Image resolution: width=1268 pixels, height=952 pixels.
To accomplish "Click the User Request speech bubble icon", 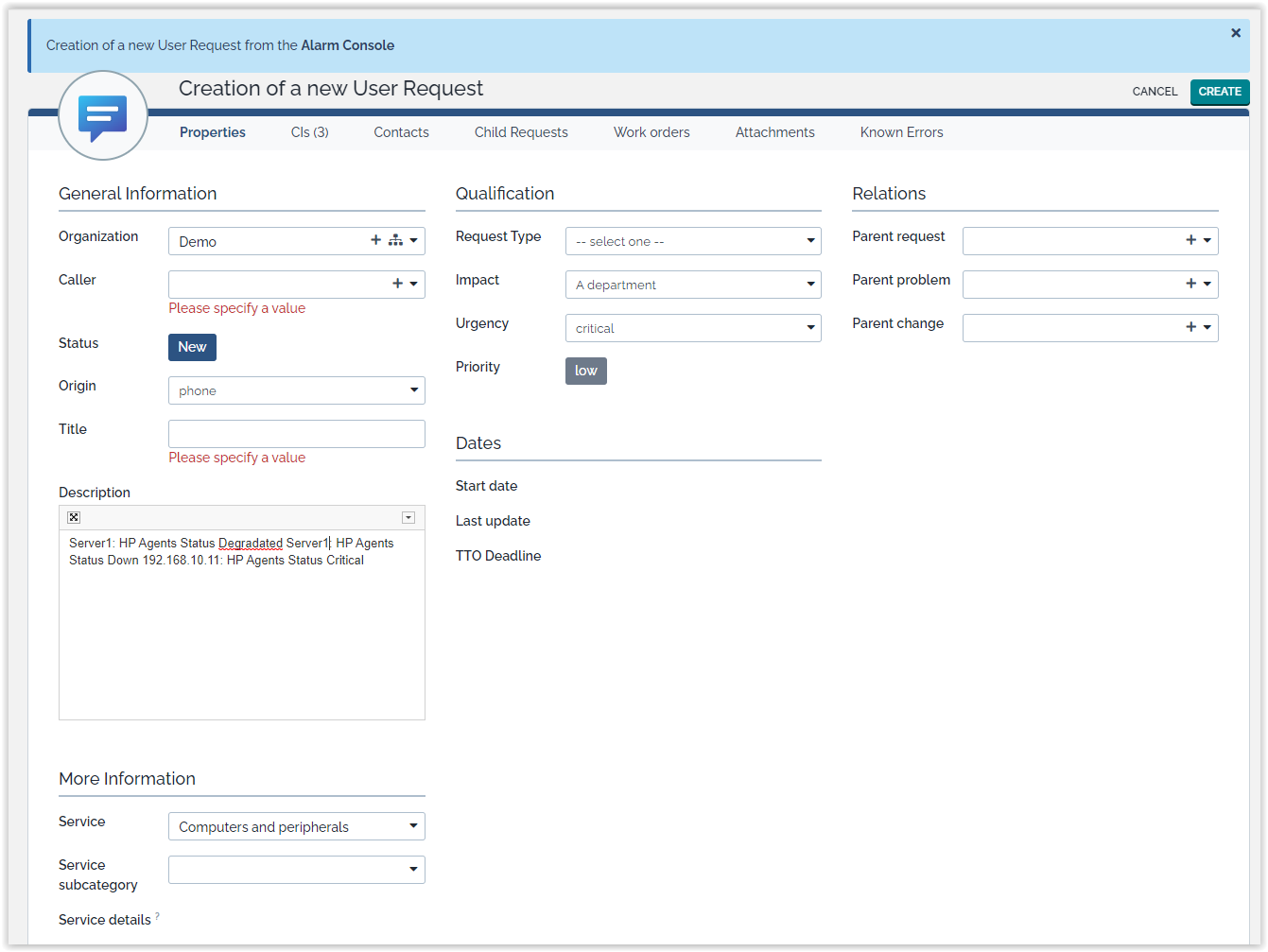I will tap(102, 117).
